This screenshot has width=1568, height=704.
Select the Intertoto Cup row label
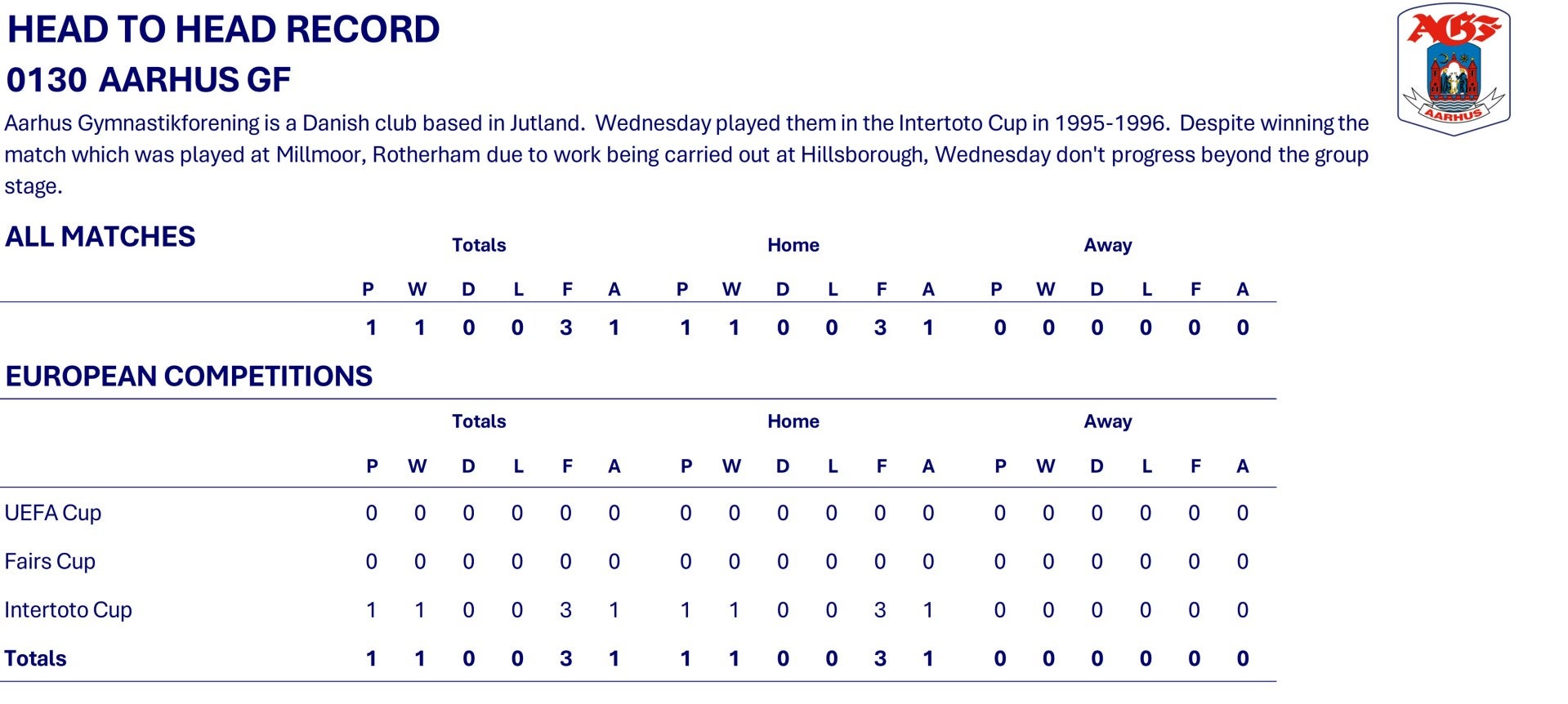coord(68,610)
